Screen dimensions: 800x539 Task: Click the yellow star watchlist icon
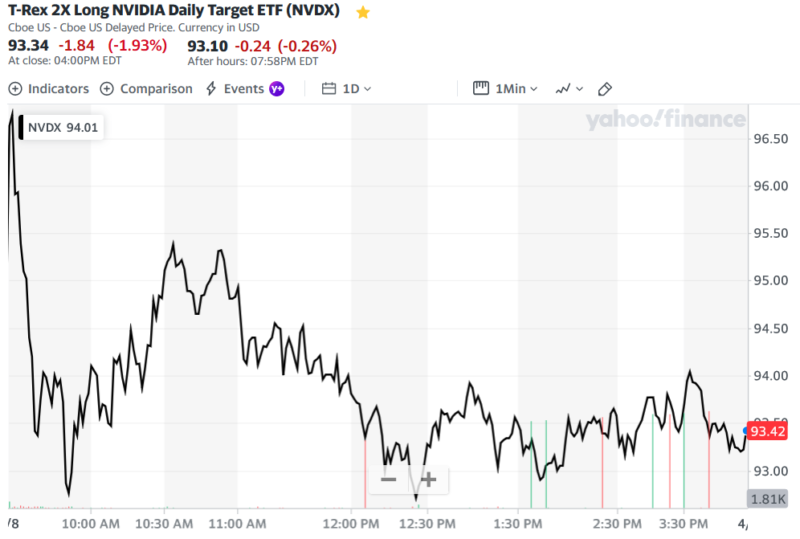(363, 13)
